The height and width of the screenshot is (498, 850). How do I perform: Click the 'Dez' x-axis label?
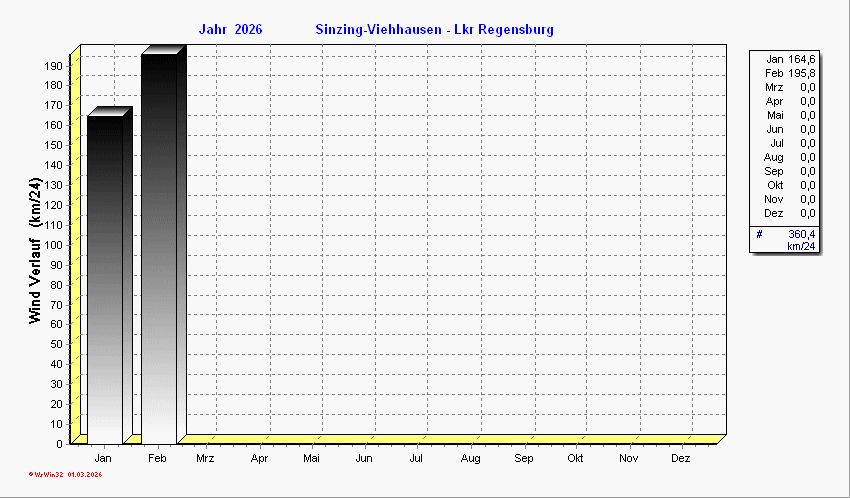681,458
